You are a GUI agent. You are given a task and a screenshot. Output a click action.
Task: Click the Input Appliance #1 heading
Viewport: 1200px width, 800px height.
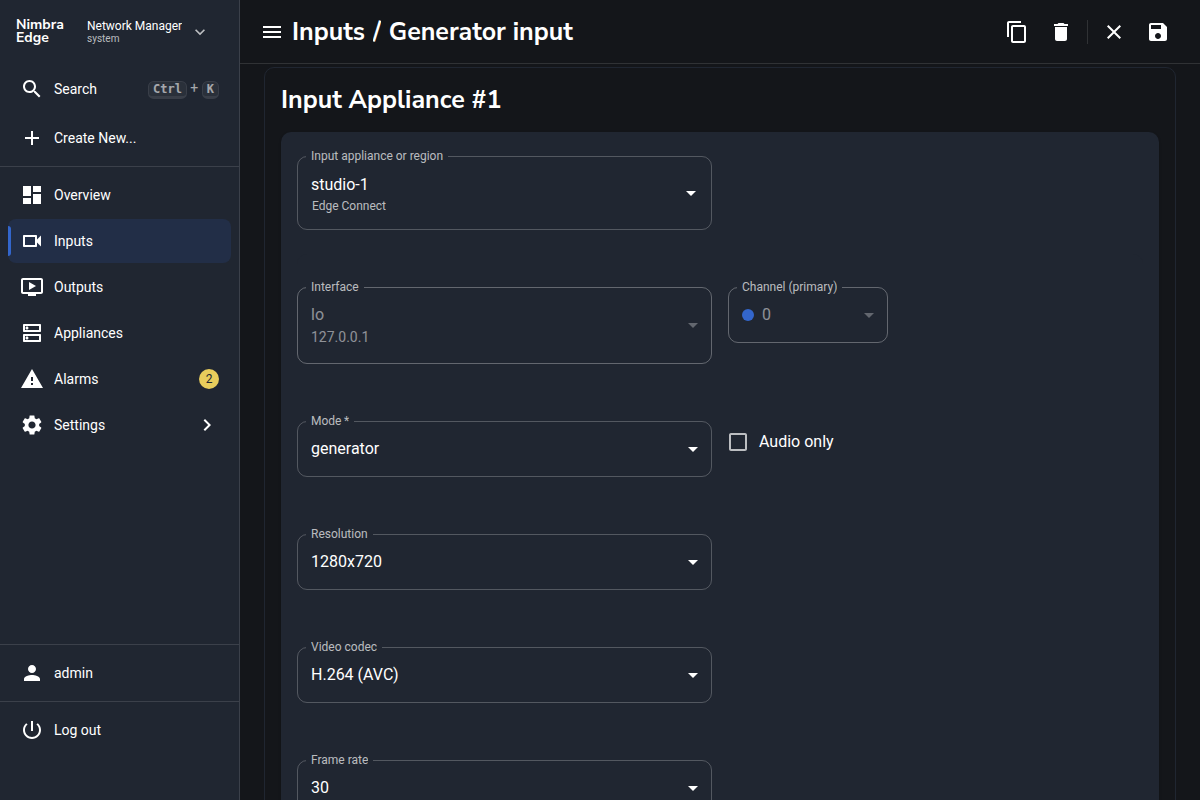click(x=391, y=100)
